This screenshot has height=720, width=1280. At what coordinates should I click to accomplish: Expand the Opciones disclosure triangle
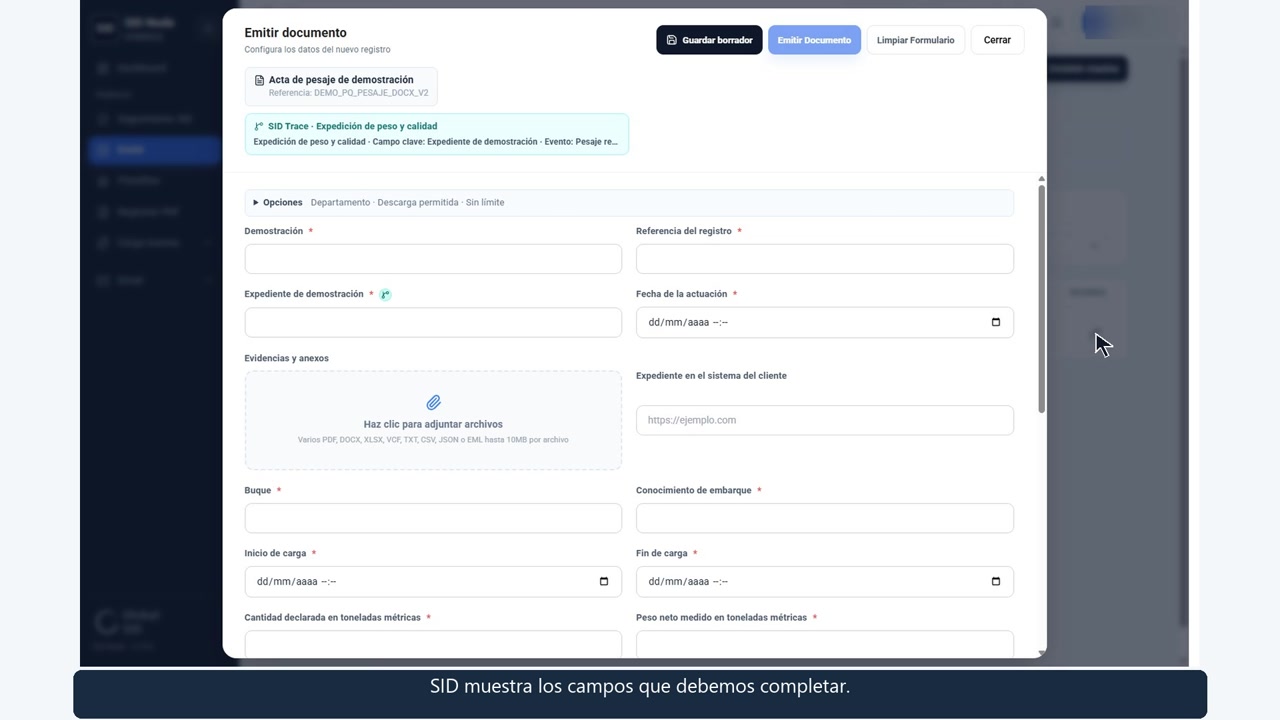click(x=256, y=203)
